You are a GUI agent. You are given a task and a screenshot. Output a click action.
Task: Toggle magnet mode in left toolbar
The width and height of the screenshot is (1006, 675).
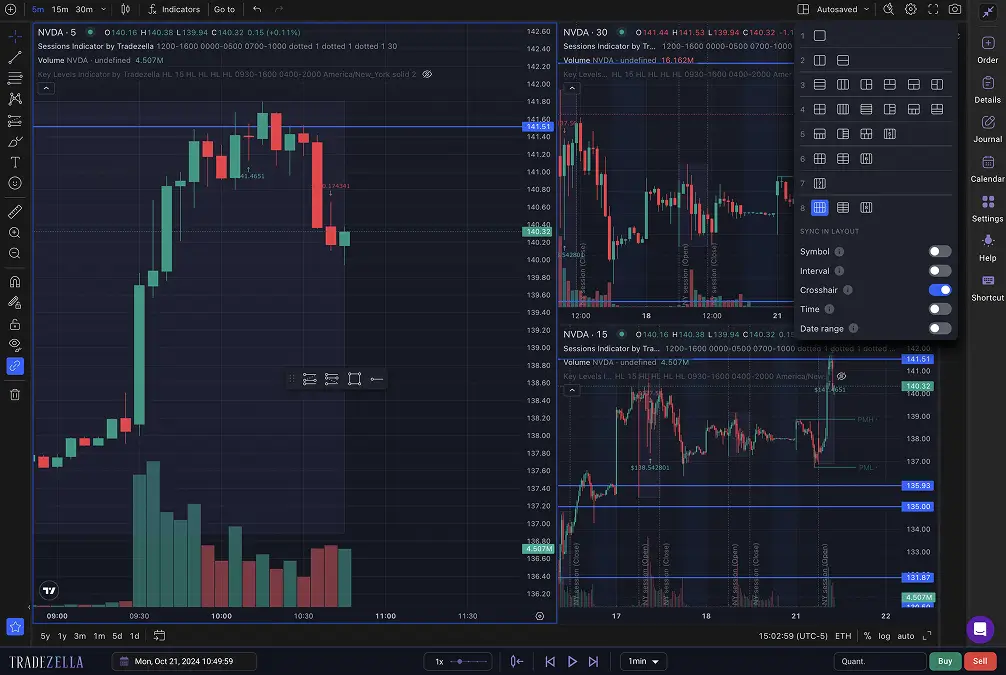click(x=15, y=282)
